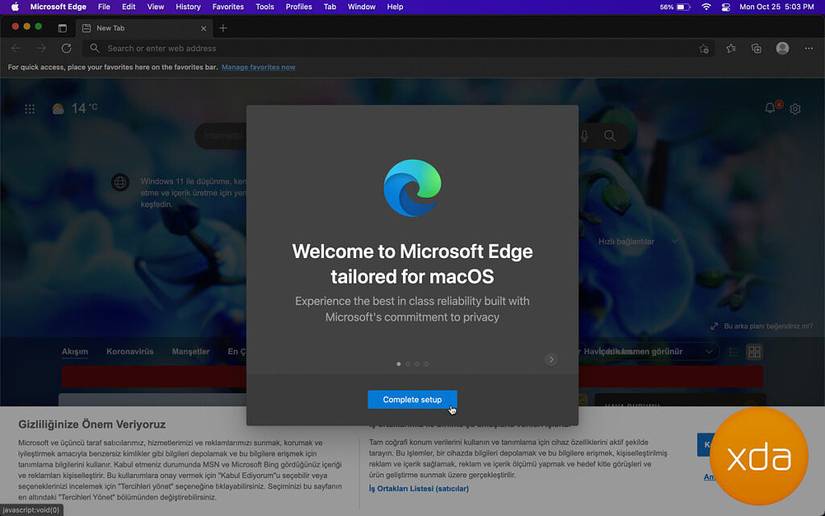The height and width of the screenshot is (516, 825).
Task: Click the globe icon beside Windows 11 text
Action: (120, 183)
